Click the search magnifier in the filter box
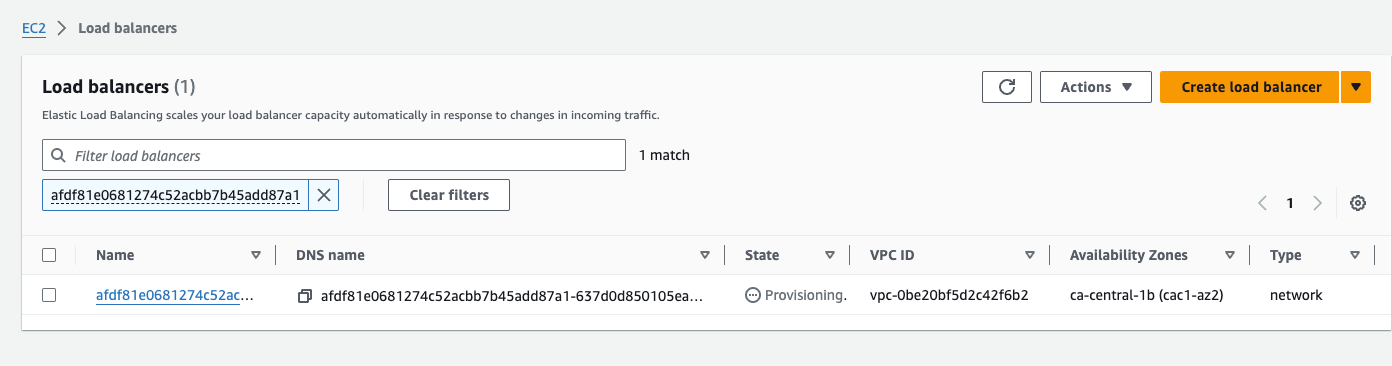Screen dimensions: 1392x366 click(x=59, y=156)
